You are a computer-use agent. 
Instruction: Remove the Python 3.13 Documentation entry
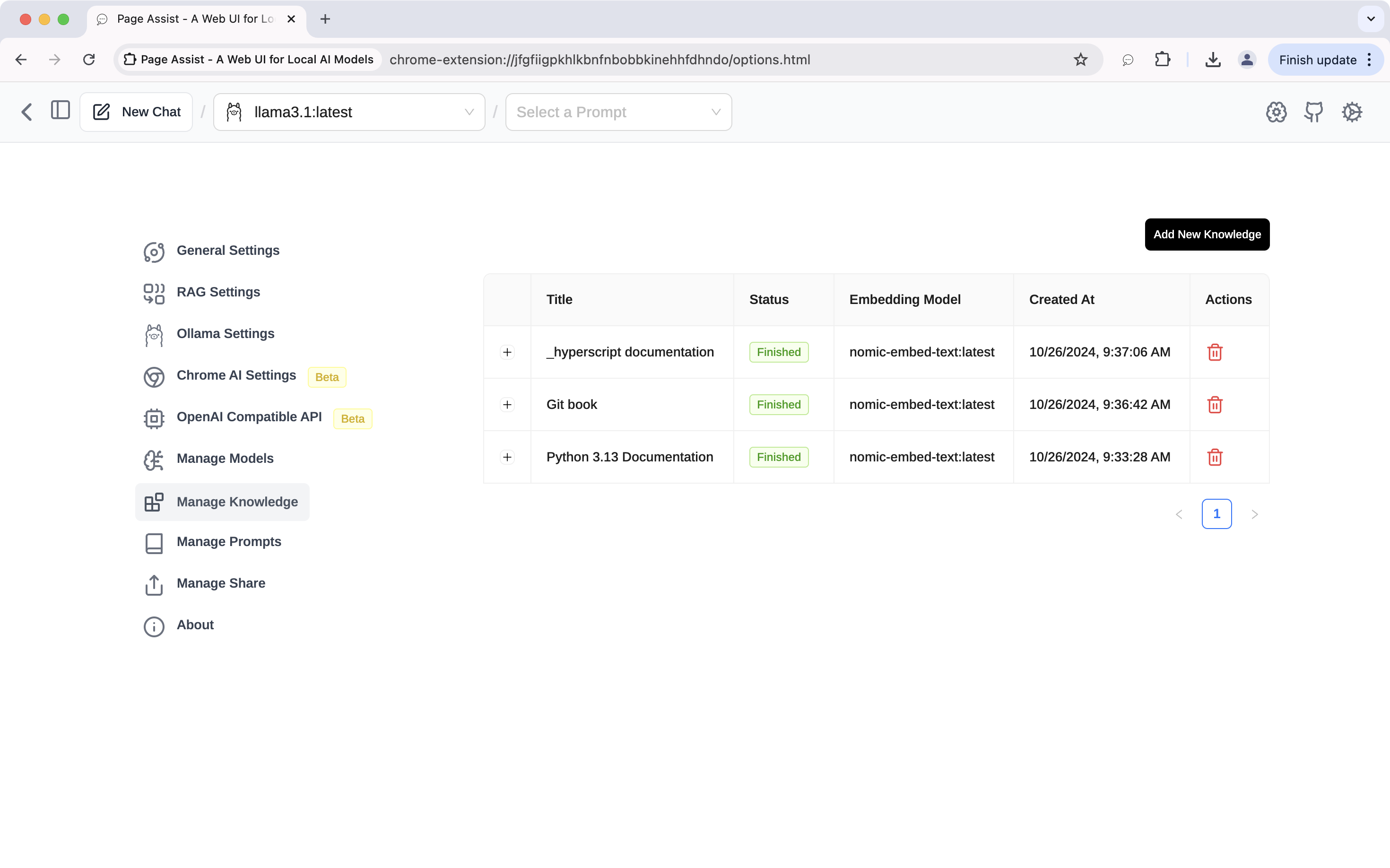[x=1214, y=457]
